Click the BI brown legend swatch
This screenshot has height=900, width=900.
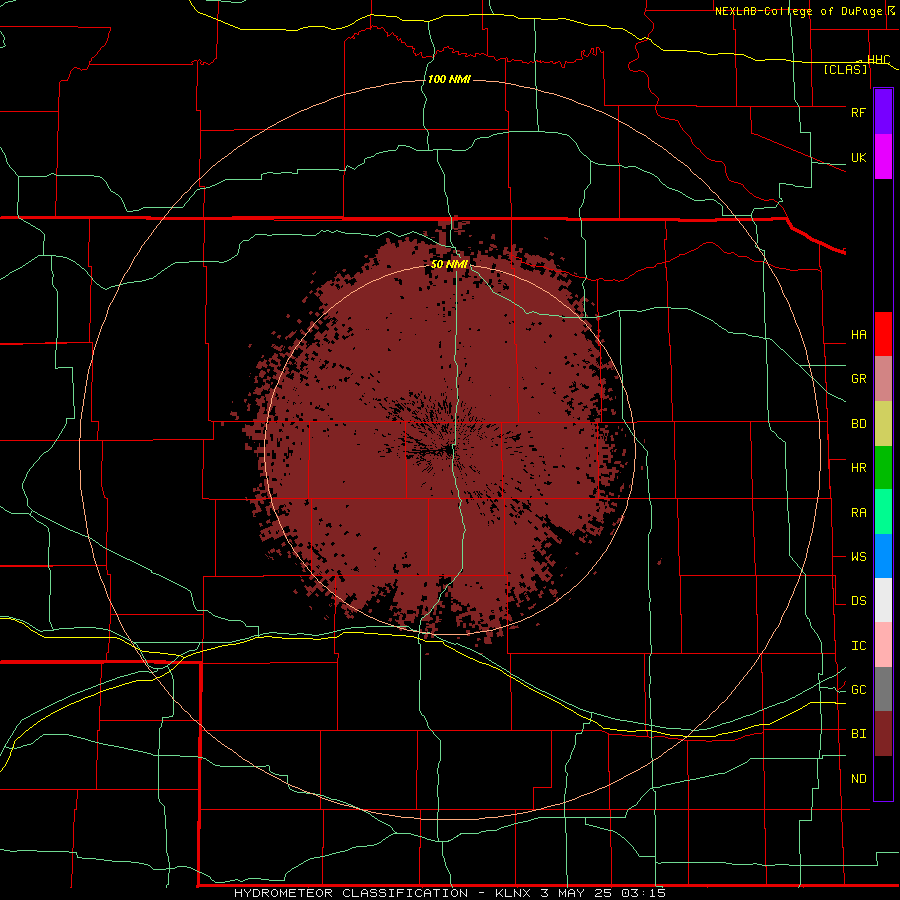pos(883,734)
